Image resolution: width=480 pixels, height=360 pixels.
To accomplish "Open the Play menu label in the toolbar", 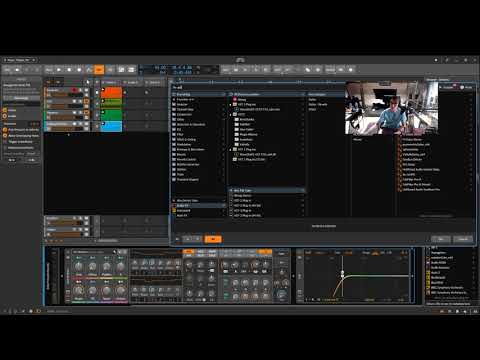I will point(49,70).
